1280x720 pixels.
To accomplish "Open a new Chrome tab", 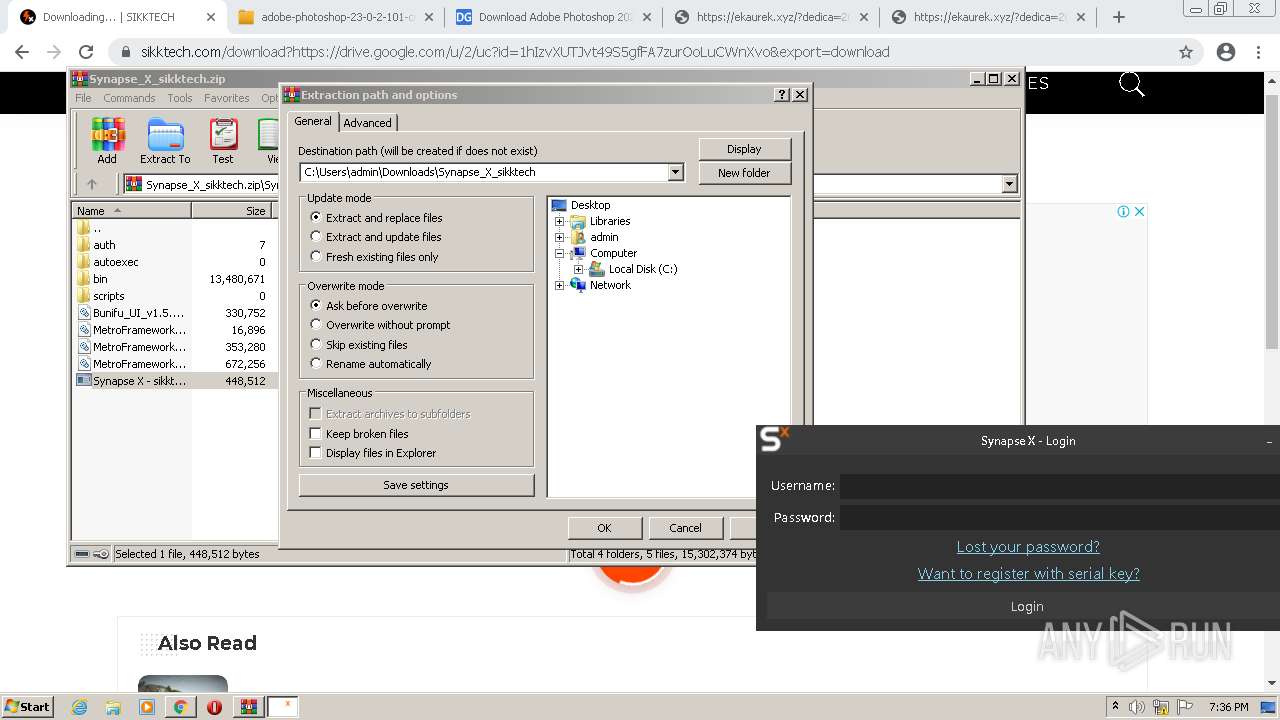I will tap(1119, 17).
